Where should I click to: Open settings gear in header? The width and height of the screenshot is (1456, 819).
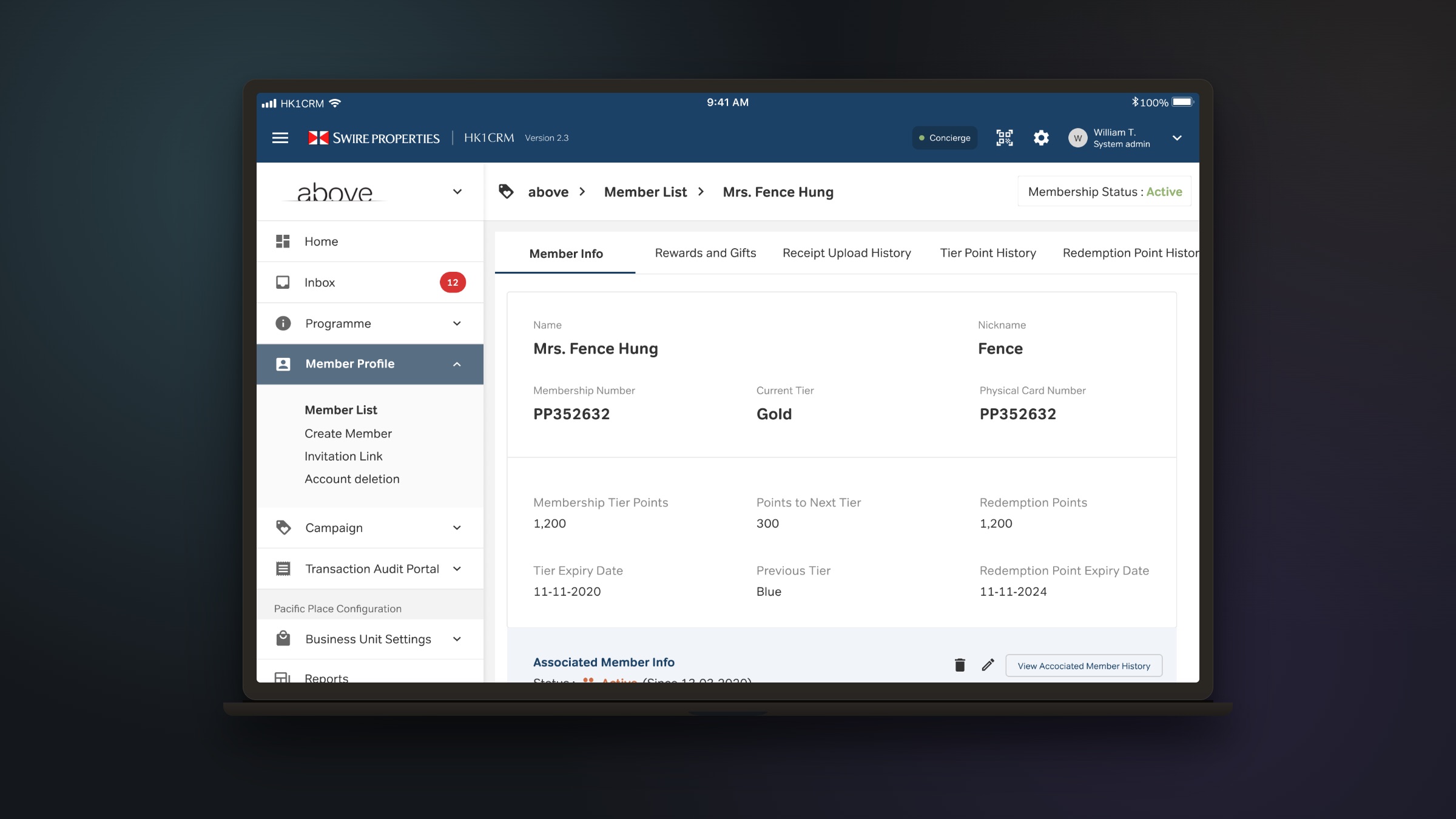click(1041, 138)
